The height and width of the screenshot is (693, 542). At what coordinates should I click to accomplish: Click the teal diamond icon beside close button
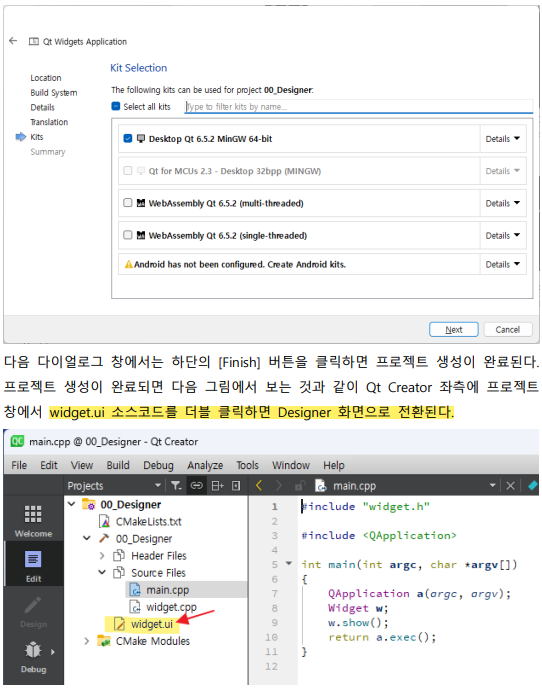coord(532,486)
